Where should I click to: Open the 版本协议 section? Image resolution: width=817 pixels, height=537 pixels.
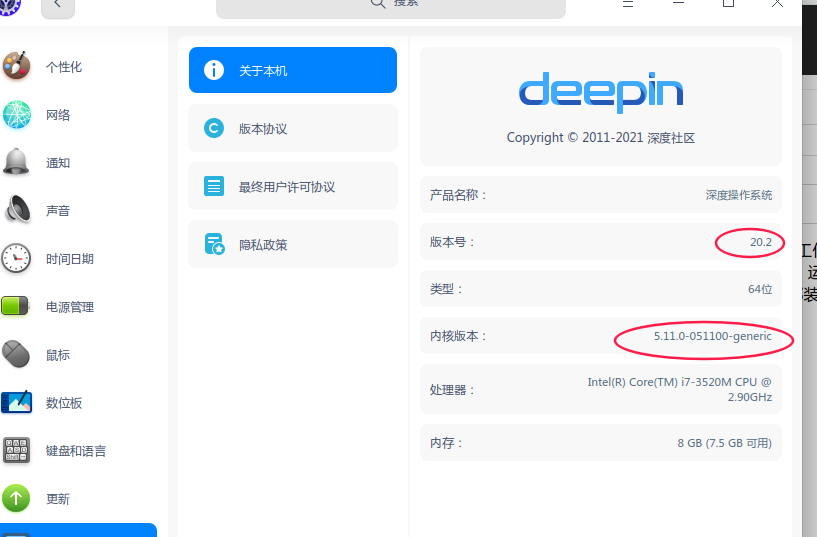click(x=293, y=128)
